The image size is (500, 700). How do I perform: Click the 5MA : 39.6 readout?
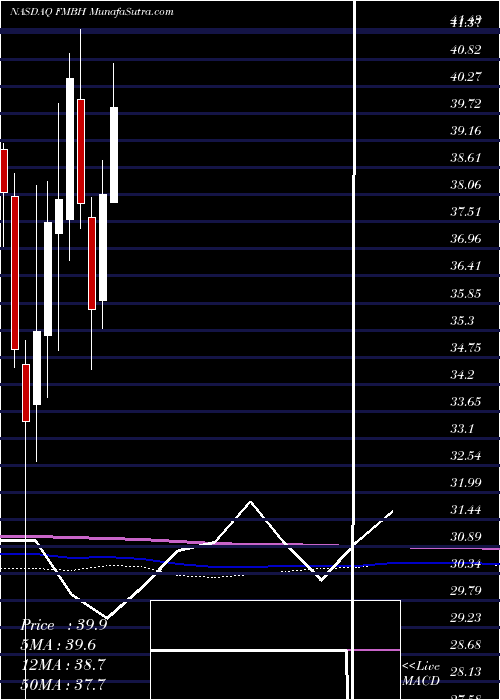point(59,645)
